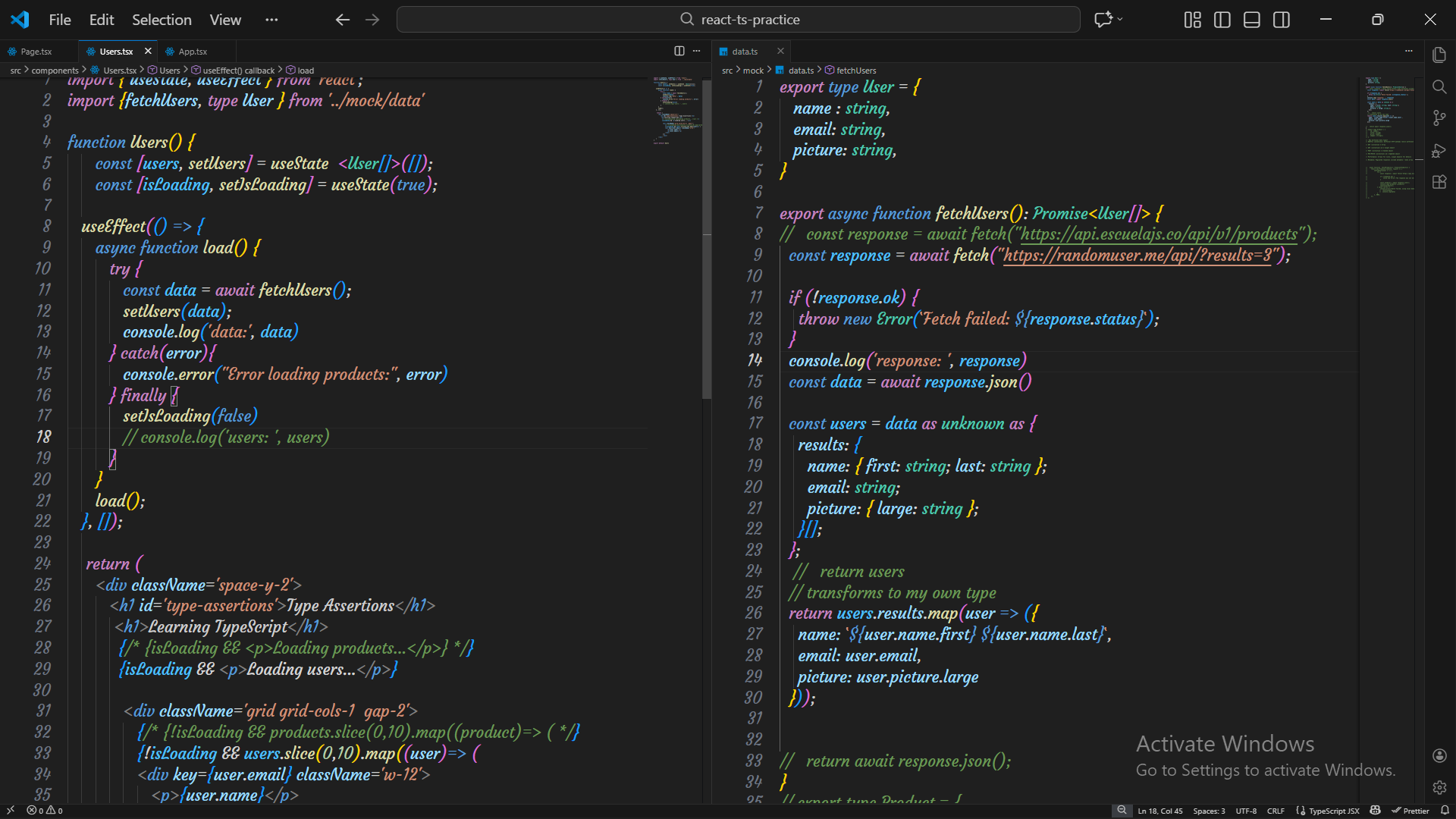Open the Accounts icon
Image resolution: width=1456 pixels, height=819 pixels.
(x=1439, y=755)
